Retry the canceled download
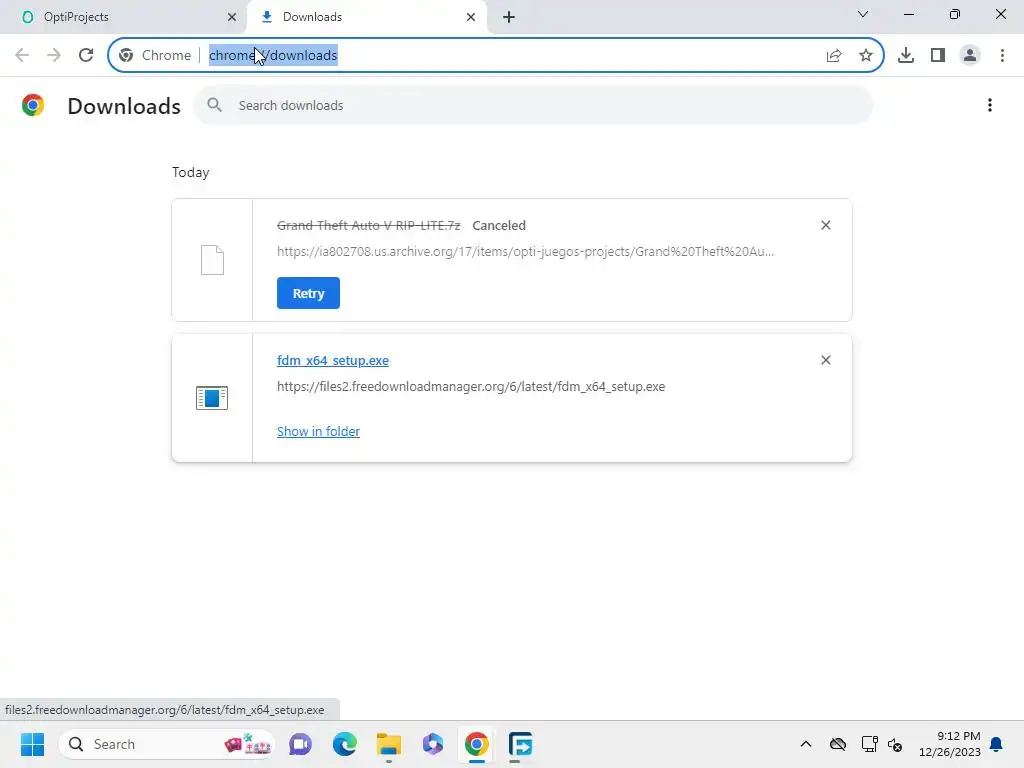The height and width of the screenshot is (768, 1024). [x=308, y=293]
